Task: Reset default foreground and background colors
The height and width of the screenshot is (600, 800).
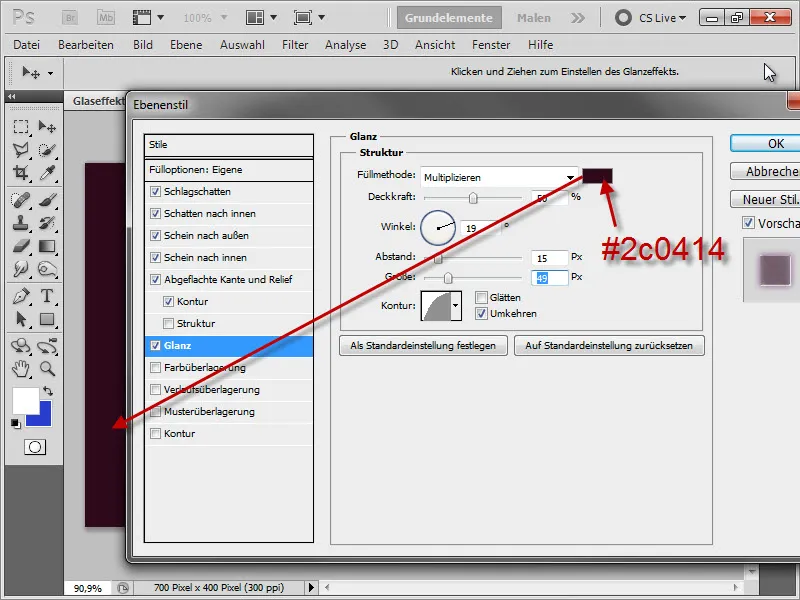Action: 16,423
